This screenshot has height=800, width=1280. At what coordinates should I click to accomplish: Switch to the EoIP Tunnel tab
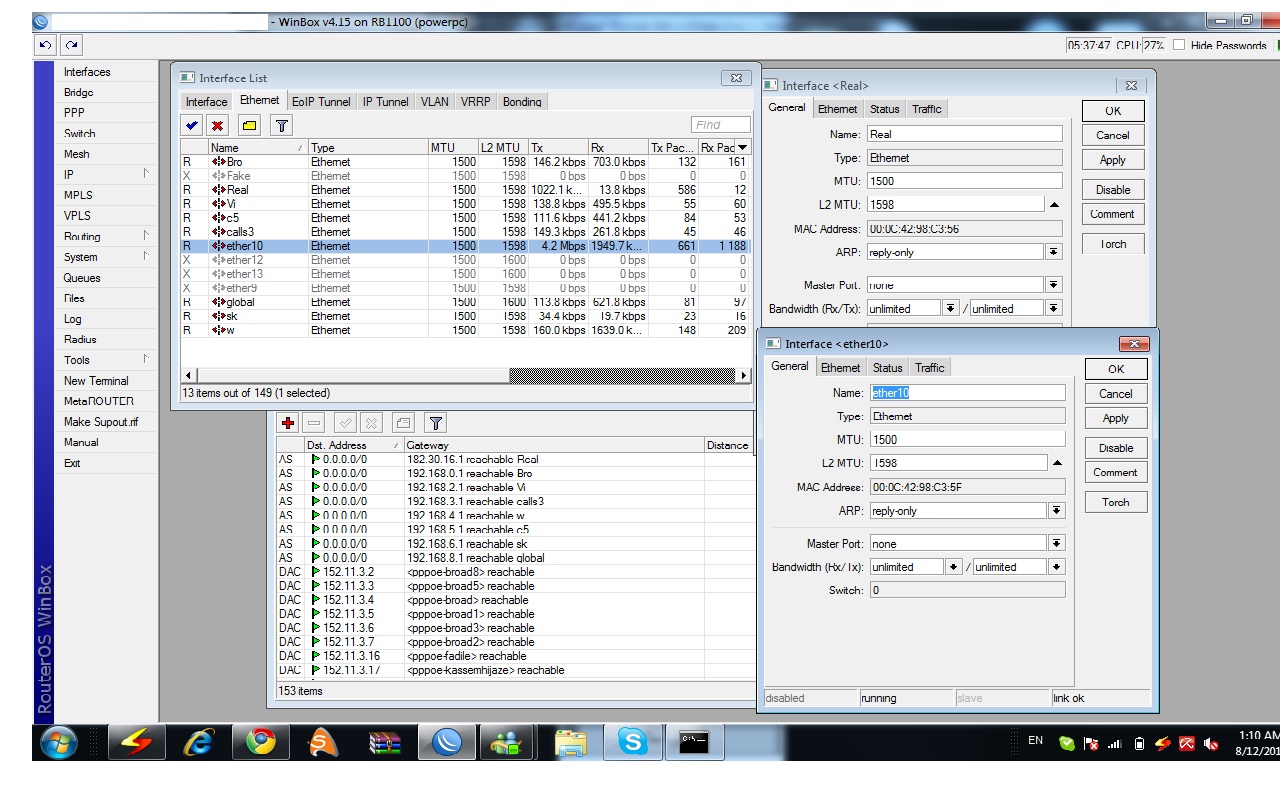[x=321, y=102]
